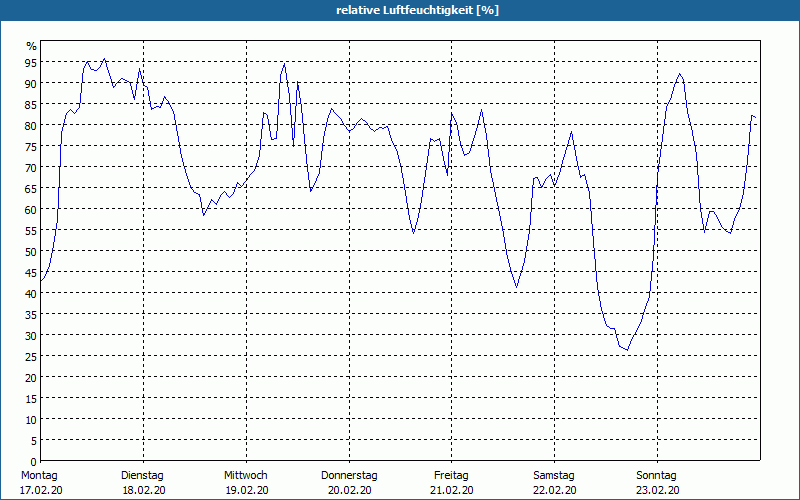
Task: Click the 70 value on y-axis
Action: [x=31, y=167]
